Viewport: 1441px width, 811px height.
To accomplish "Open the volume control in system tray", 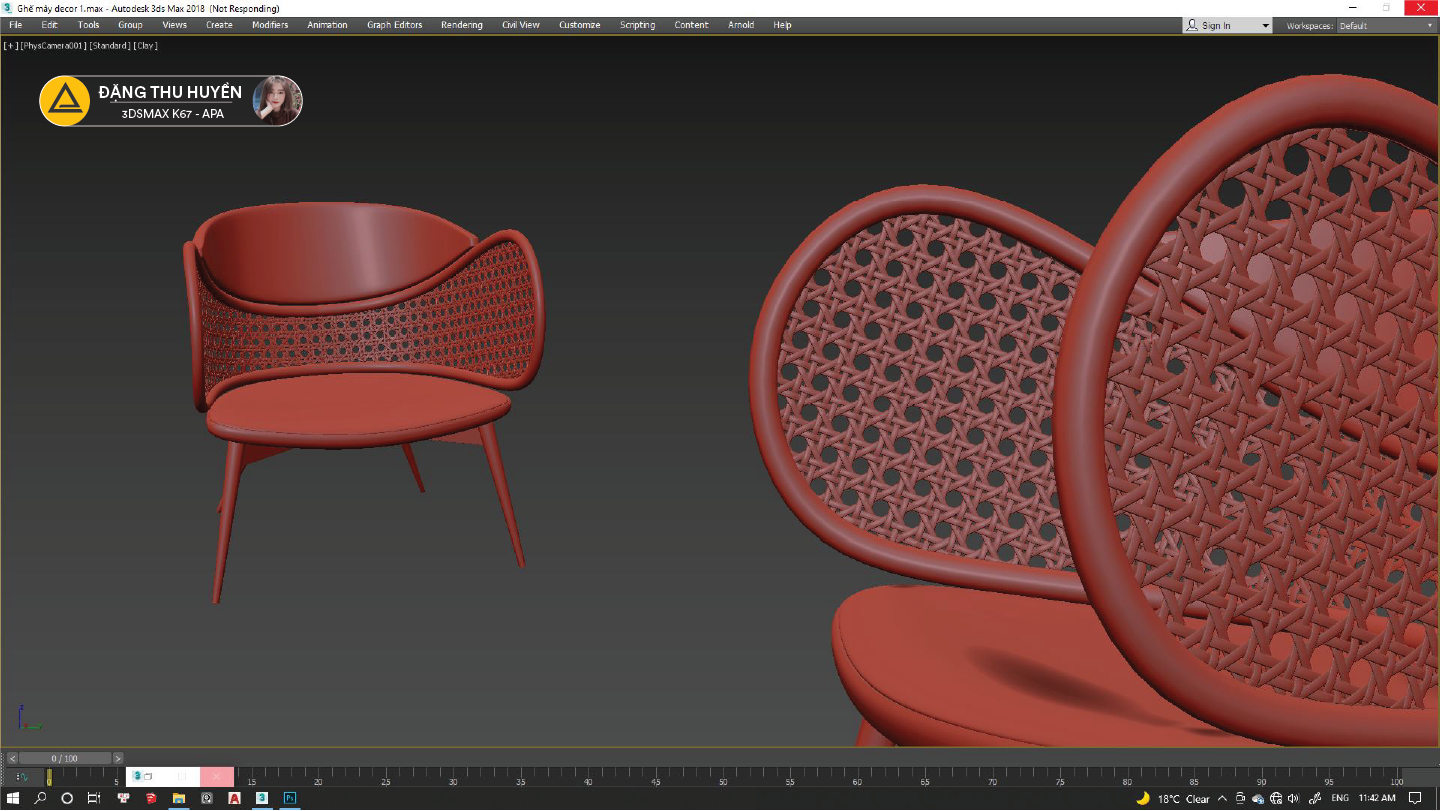I will tap(1291, 798).
